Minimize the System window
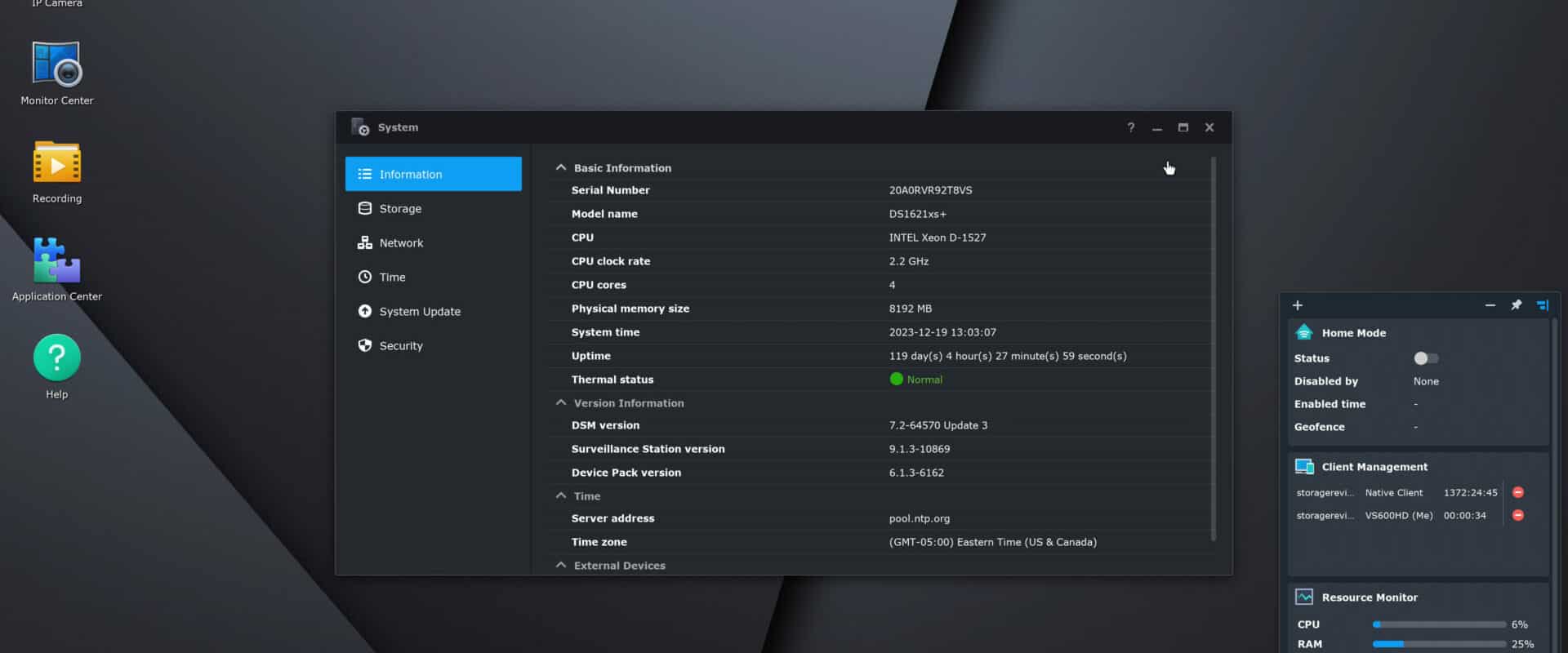Viewport: 1568px width, 653px height. [x=1156, y=127]
